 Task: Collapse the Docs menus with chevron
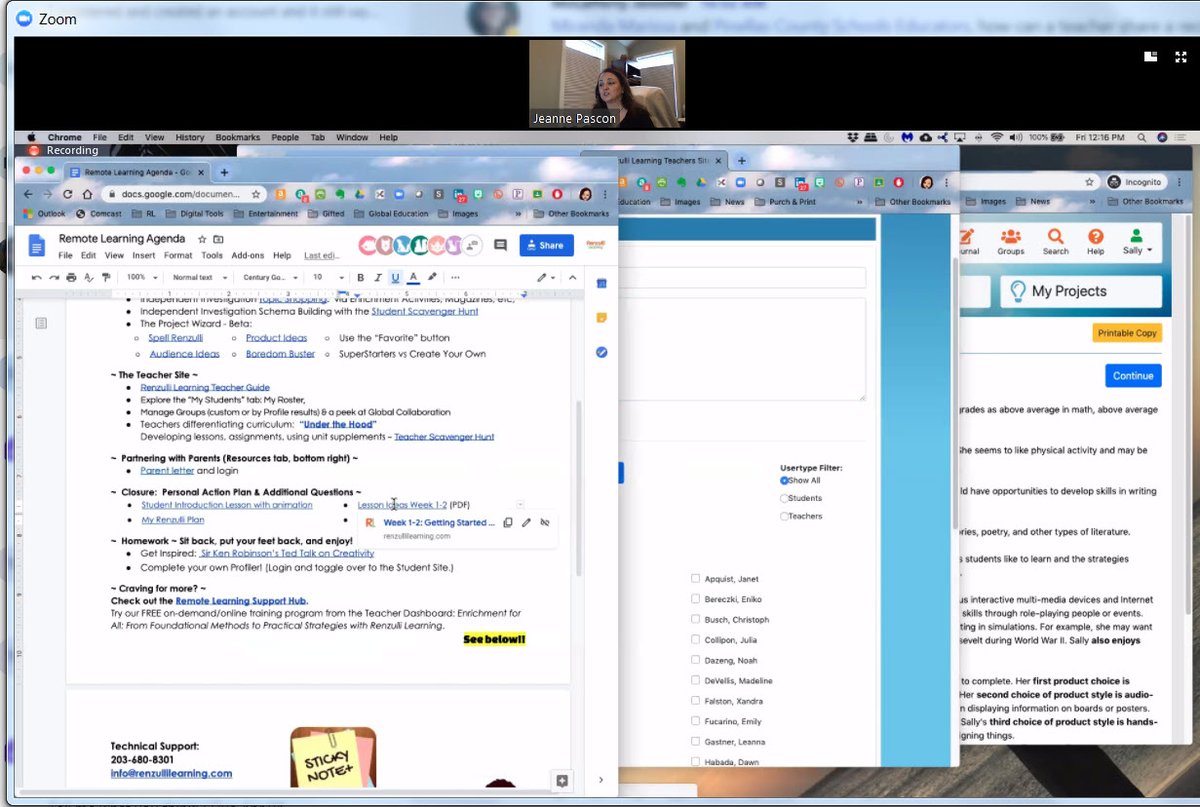click(x=573, y=277)
